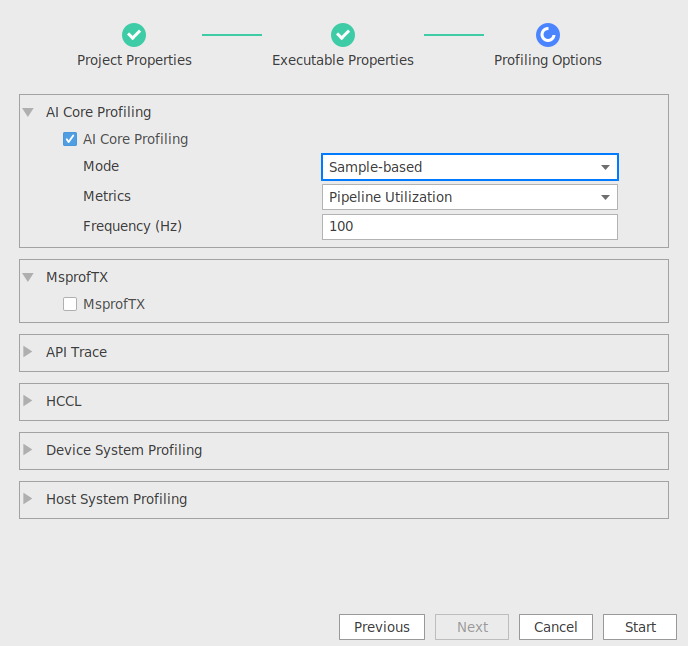Open the Mode dropdown showing Sample-based

pyautogui.click(x=469, y=167)
